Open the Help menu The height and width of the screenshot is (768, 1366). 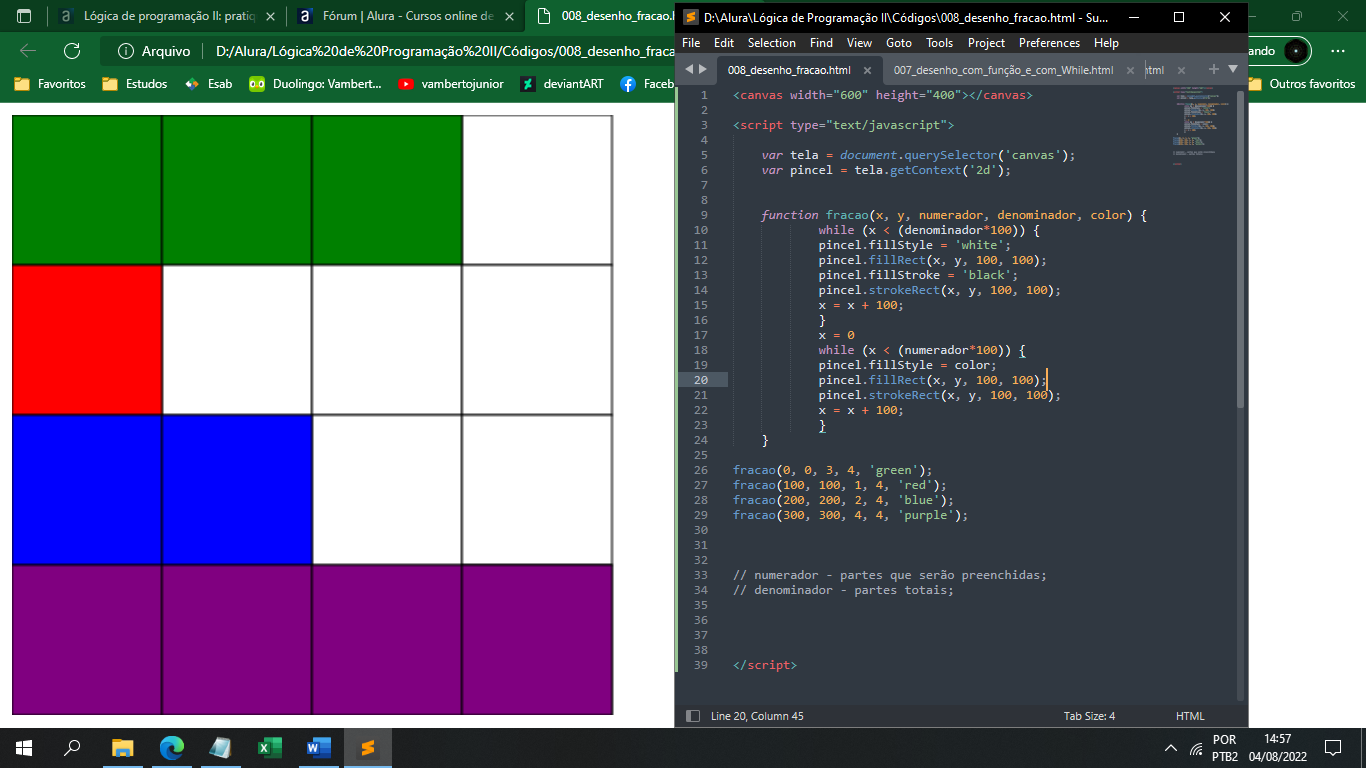(1106, 43)
